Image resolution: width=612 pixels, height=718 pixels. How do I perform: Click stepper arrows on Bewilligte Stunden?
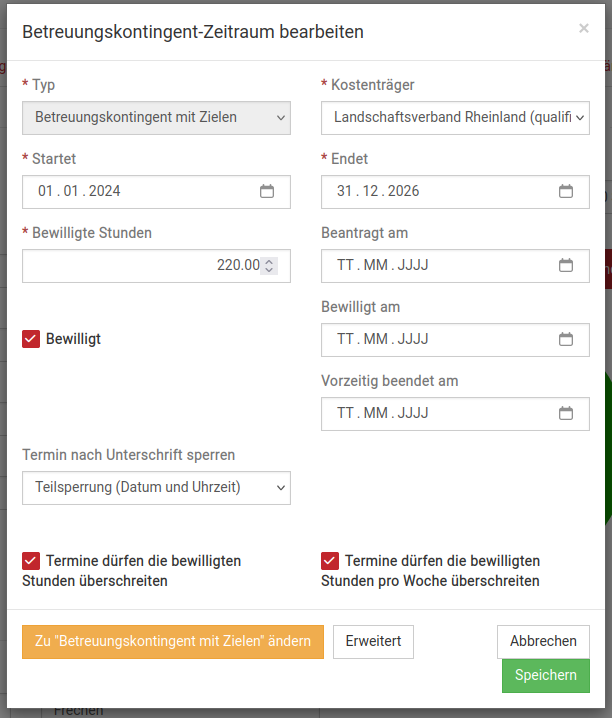[x=269, y=266]
